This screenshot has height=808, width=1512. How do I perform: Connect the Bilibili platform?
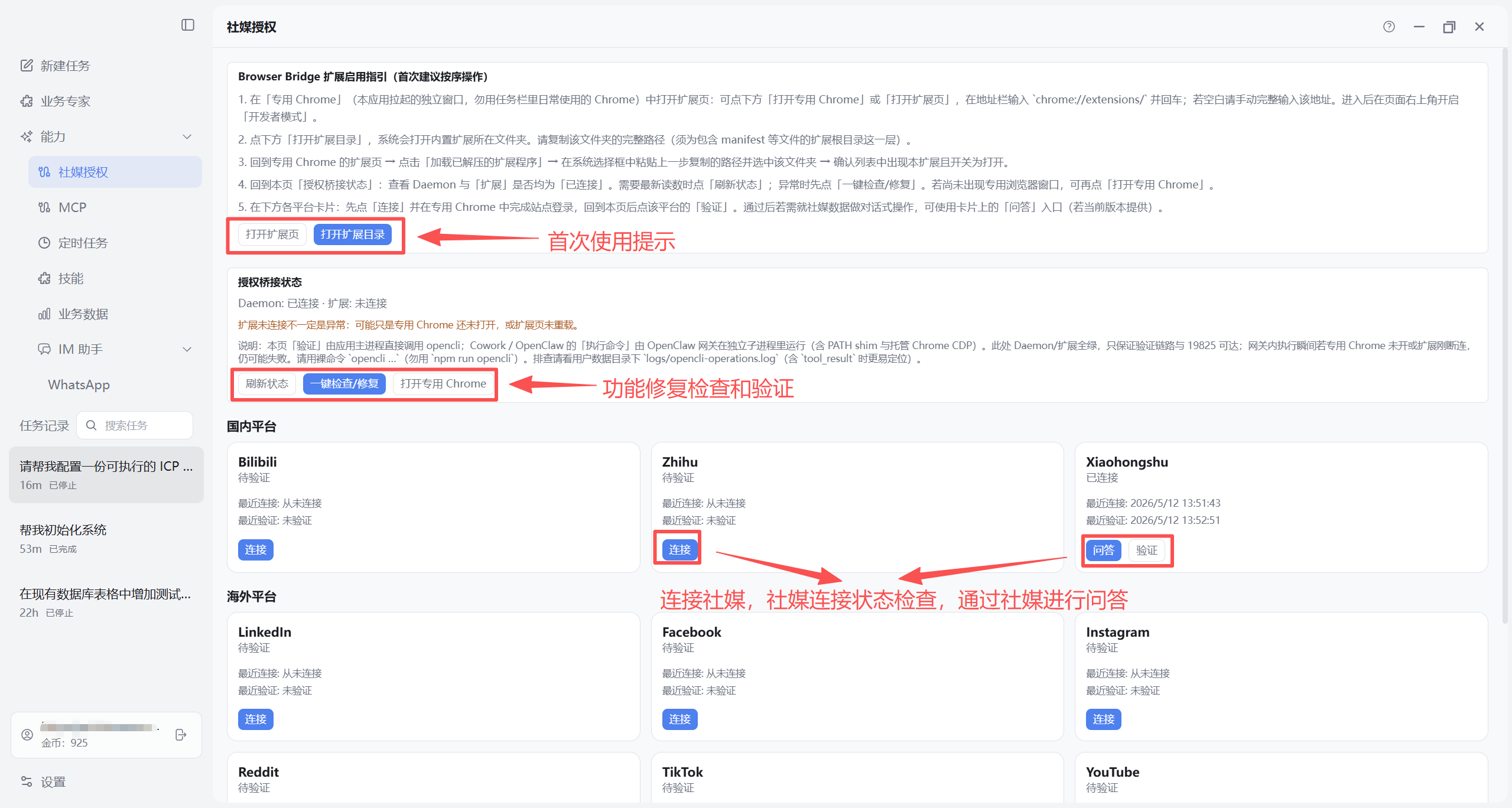pos(256,550)
